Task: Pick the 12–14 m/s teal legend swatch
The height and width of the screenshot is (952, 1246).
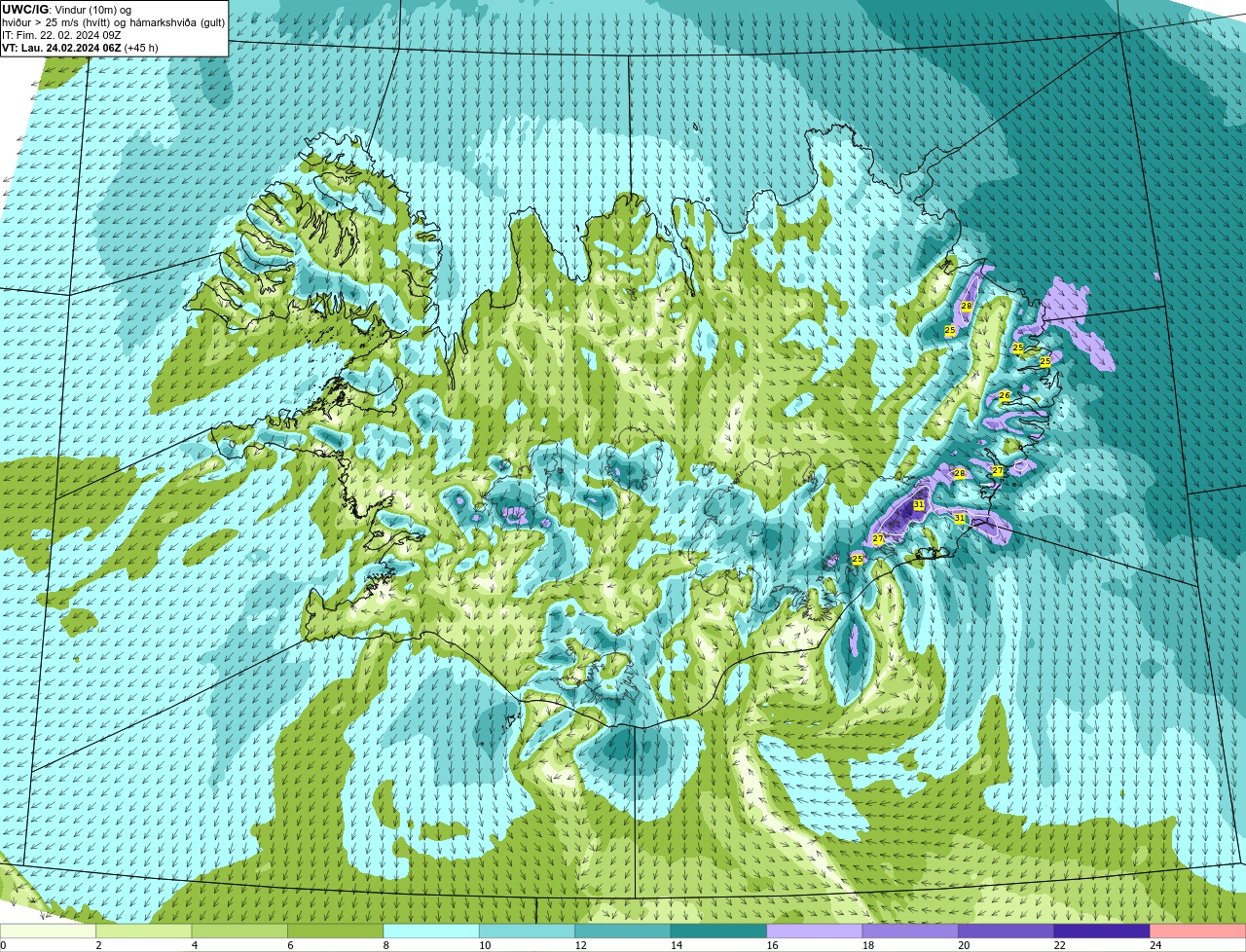Action: pyautogui.click(x=623, y=932)
